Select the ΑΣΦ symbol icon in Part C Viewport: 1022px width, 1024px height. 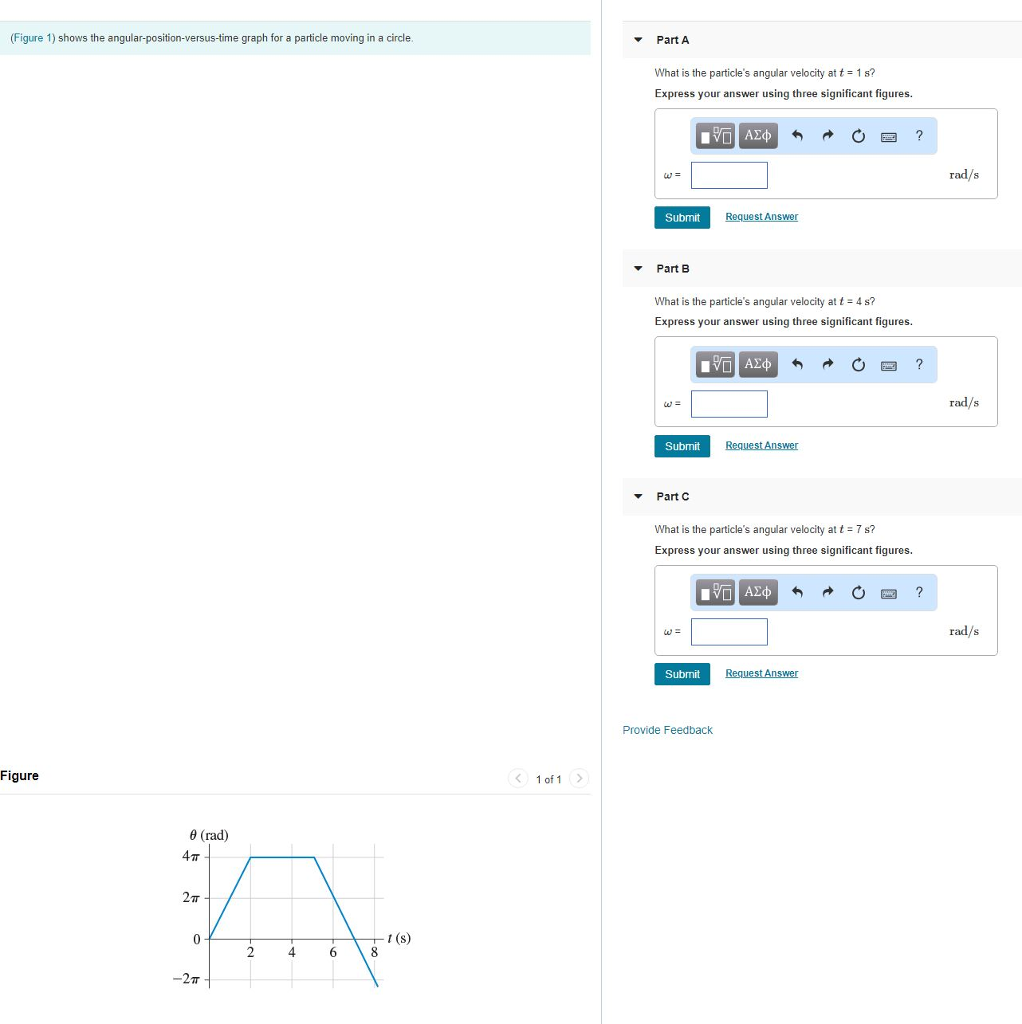coord(757,592)
